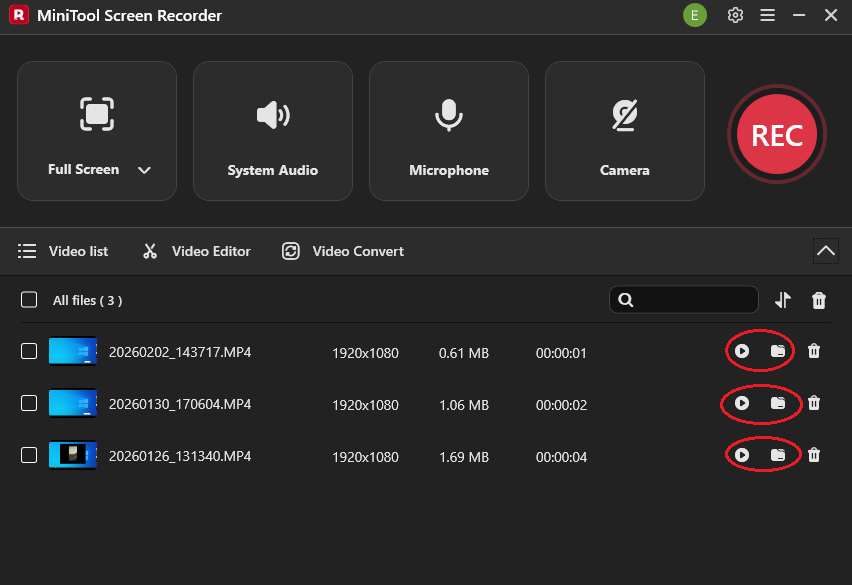Viewport: 852px width, 585px height.
Task: Click the Camera icon
Action: coord(624,114)
